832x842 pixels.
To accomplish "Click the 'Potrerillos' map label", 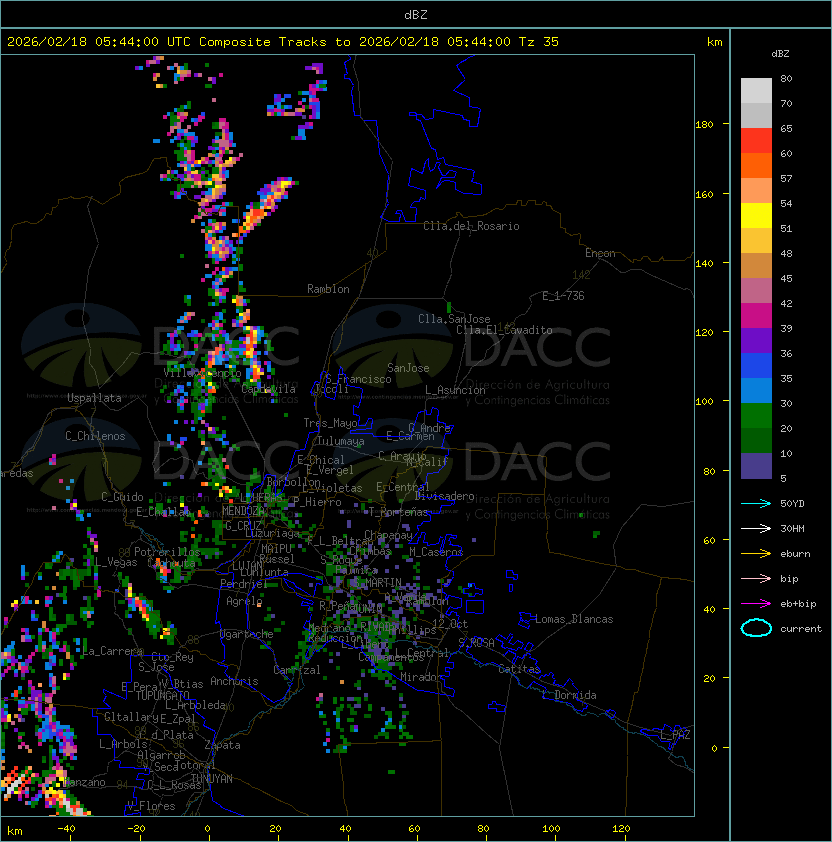I will (x=167, y=552).
